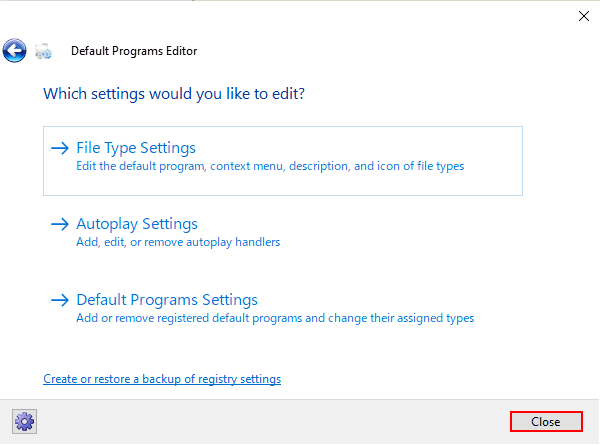Click the Close button
The image size is (600, 445).
(546, 421)
